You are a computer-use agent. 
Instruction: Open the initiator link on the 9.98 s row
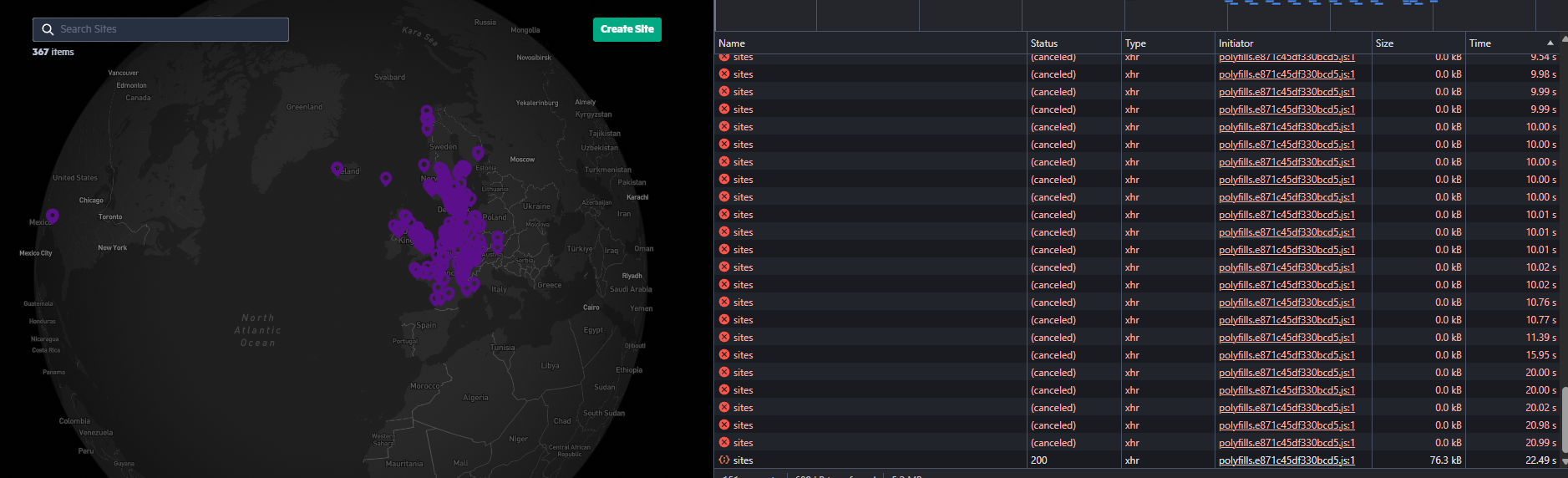tap(1286, 74)
